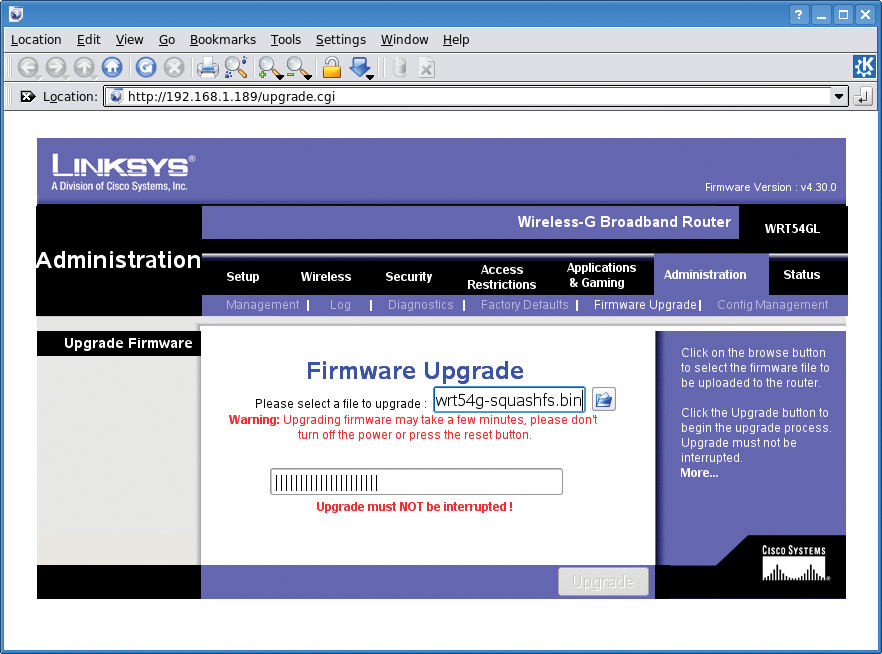Viewport: 882px width, 654px height.
Task: Go to the Home page icon
Action: click(112, 67)
